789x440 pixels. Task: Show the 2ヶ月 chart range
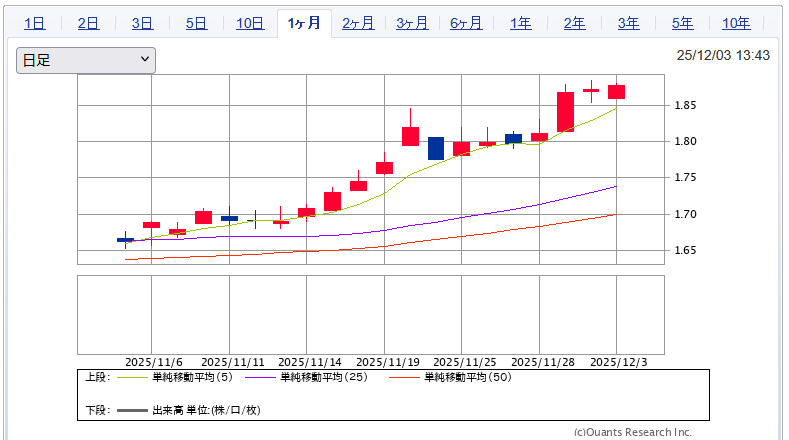[x=358, y=23]
